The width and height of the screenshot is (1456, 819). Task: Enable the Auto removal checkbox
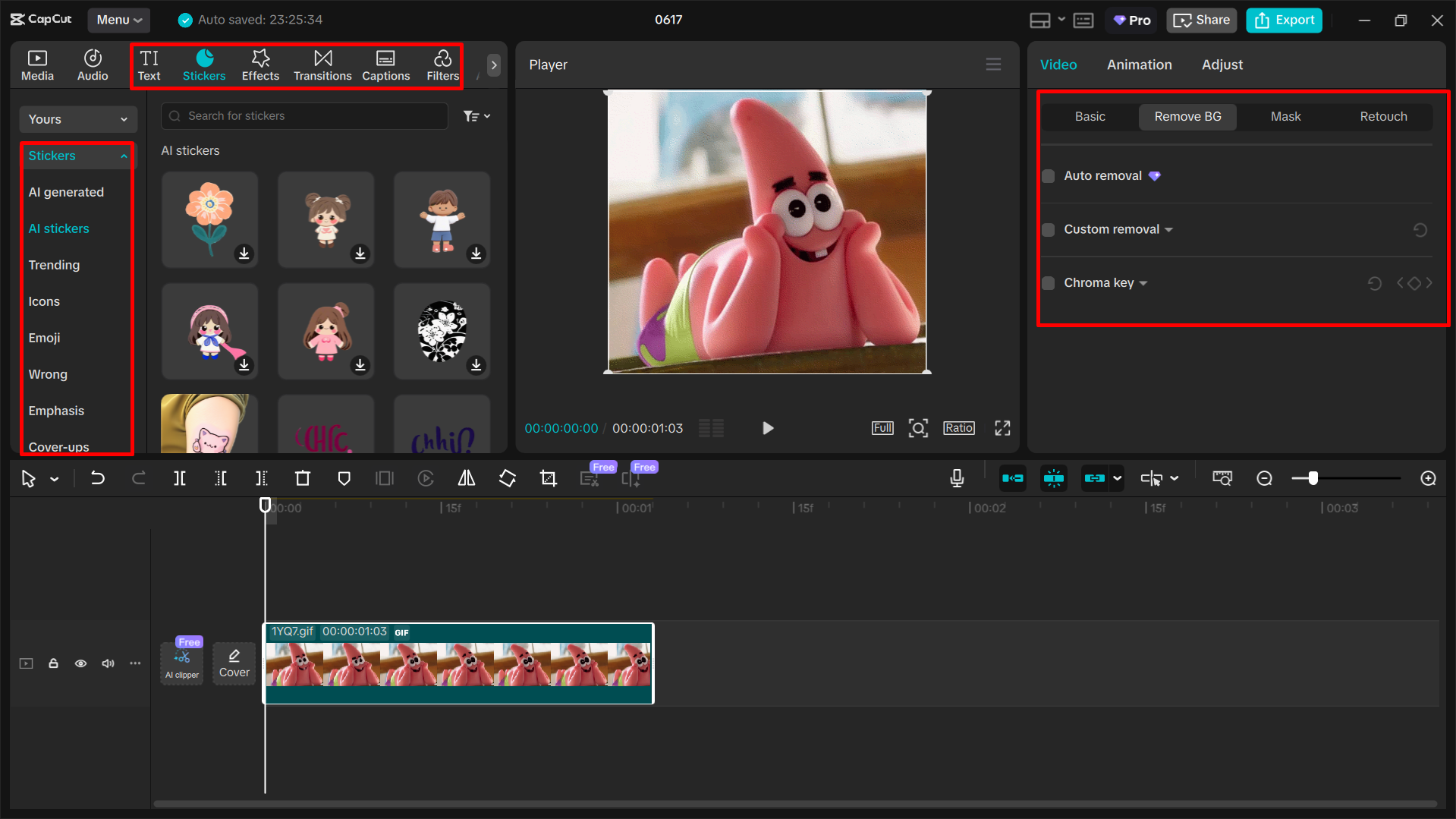(x=1048, y=175)
